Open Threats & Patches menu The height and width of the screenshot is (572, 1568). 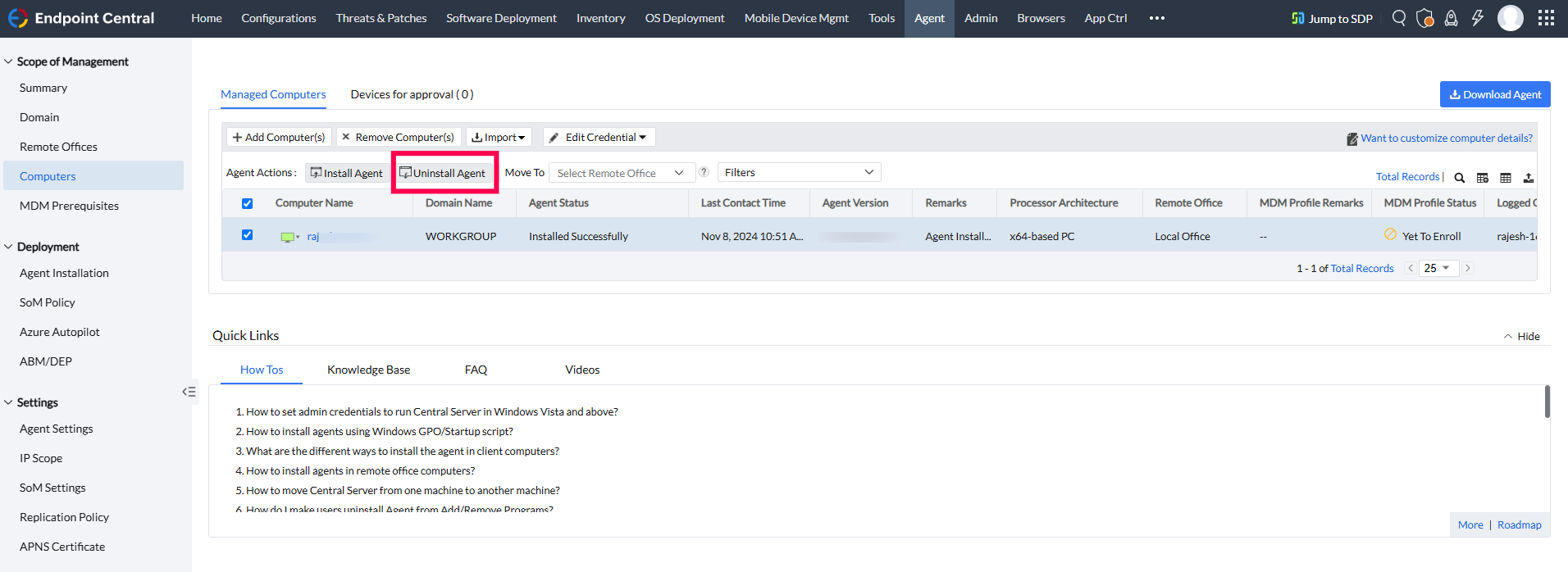pos(381,18)
